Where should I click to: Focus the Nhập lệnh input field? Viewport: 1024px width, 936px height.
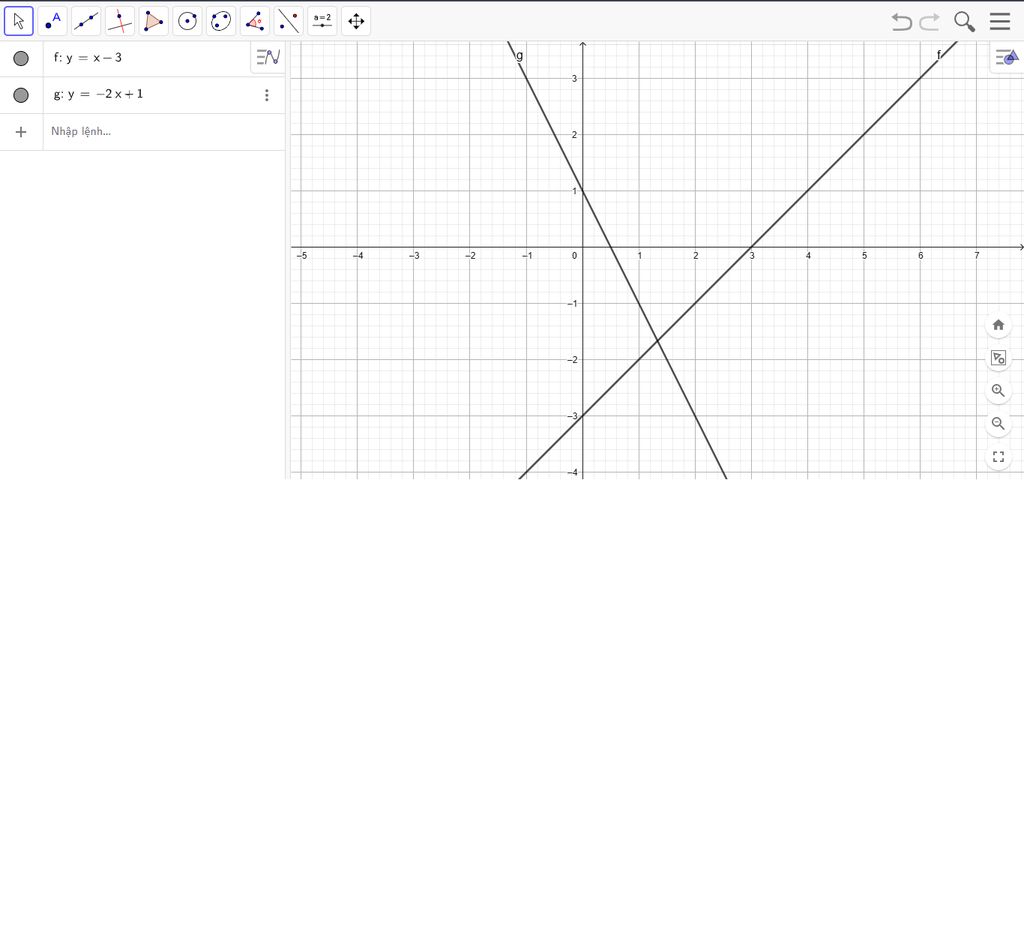pyautogui.click(x=163, y=132)
